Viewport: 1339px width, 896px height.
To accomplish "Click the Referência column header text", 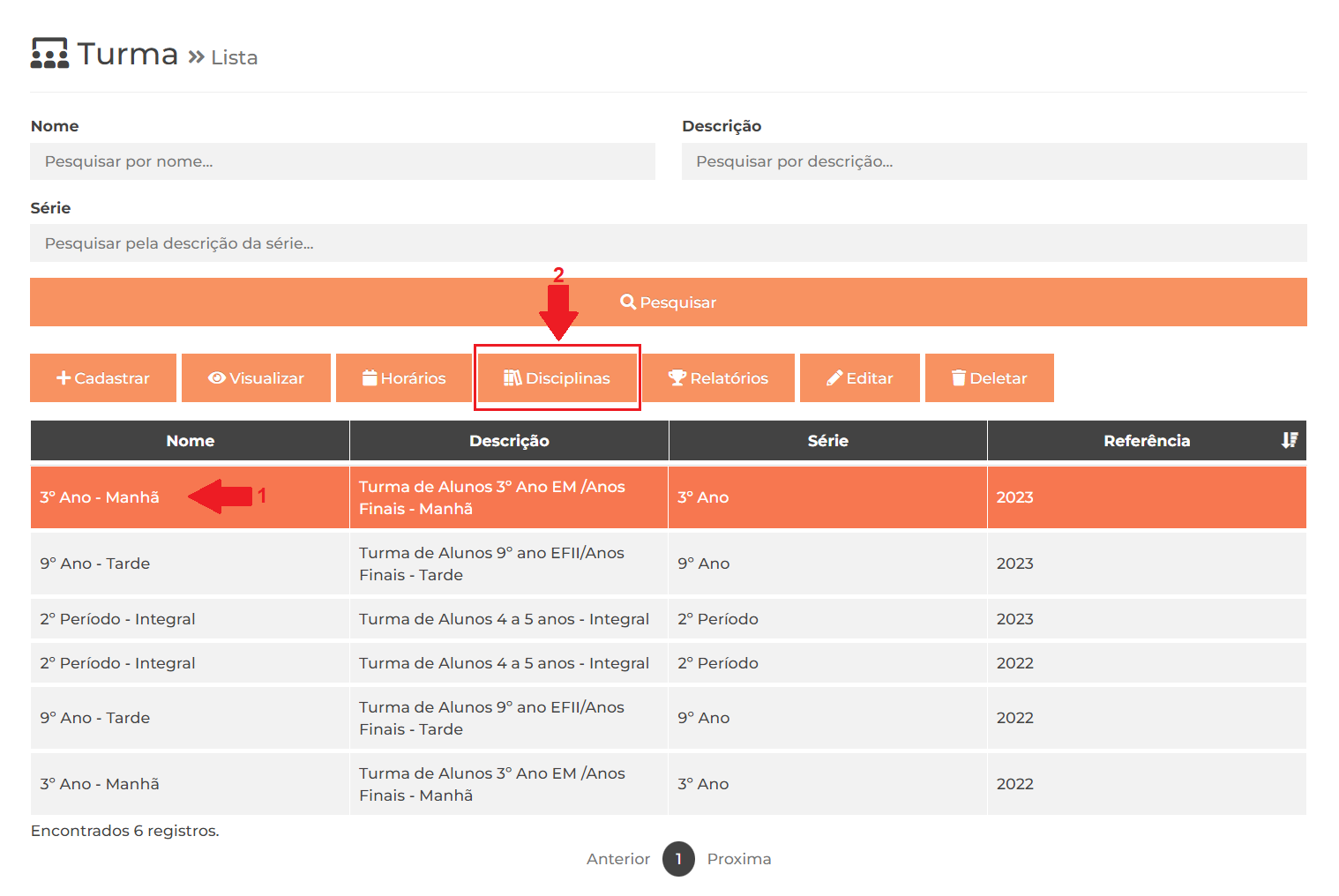I will tap(1147, 440).
